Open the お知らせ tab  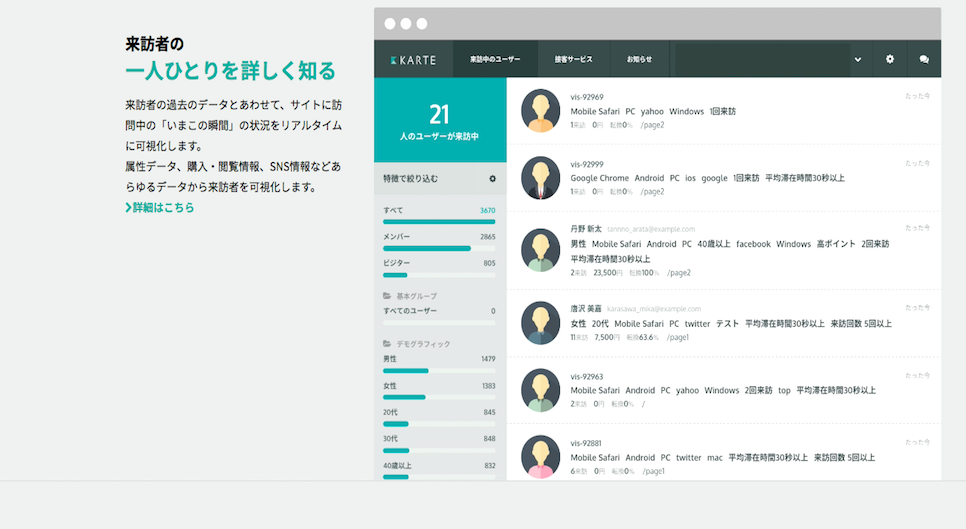639,59
